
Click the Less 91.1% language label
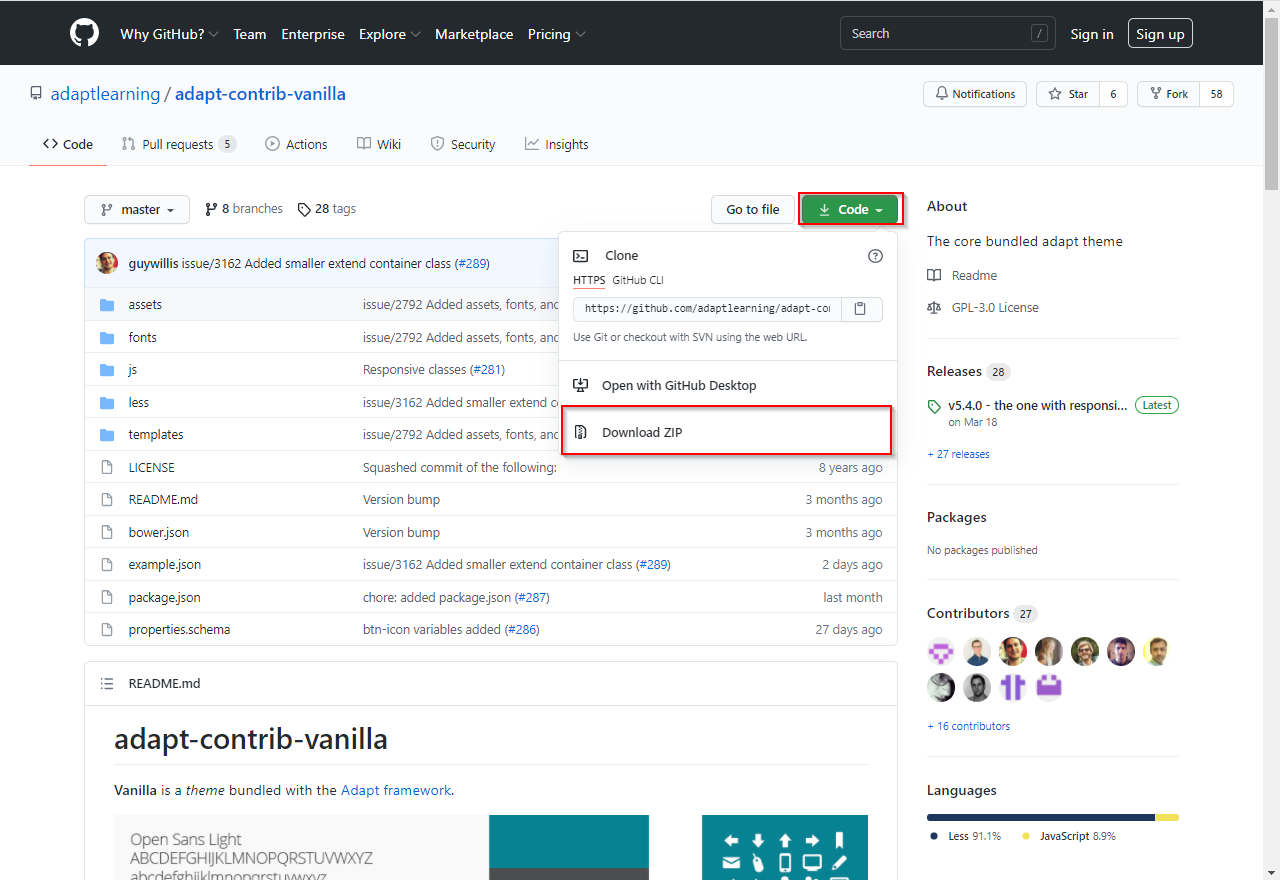(965, 836)
